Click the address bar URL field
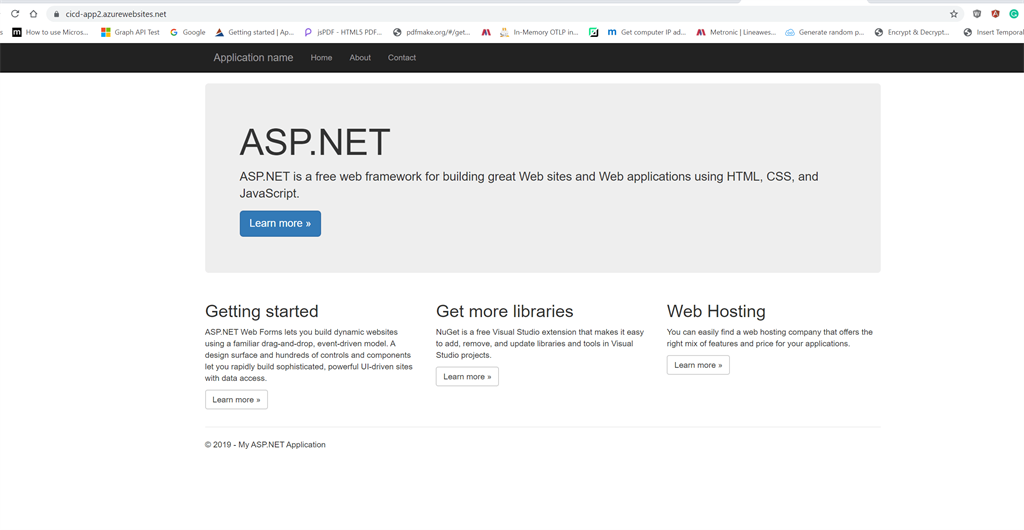 pos(503,14)
